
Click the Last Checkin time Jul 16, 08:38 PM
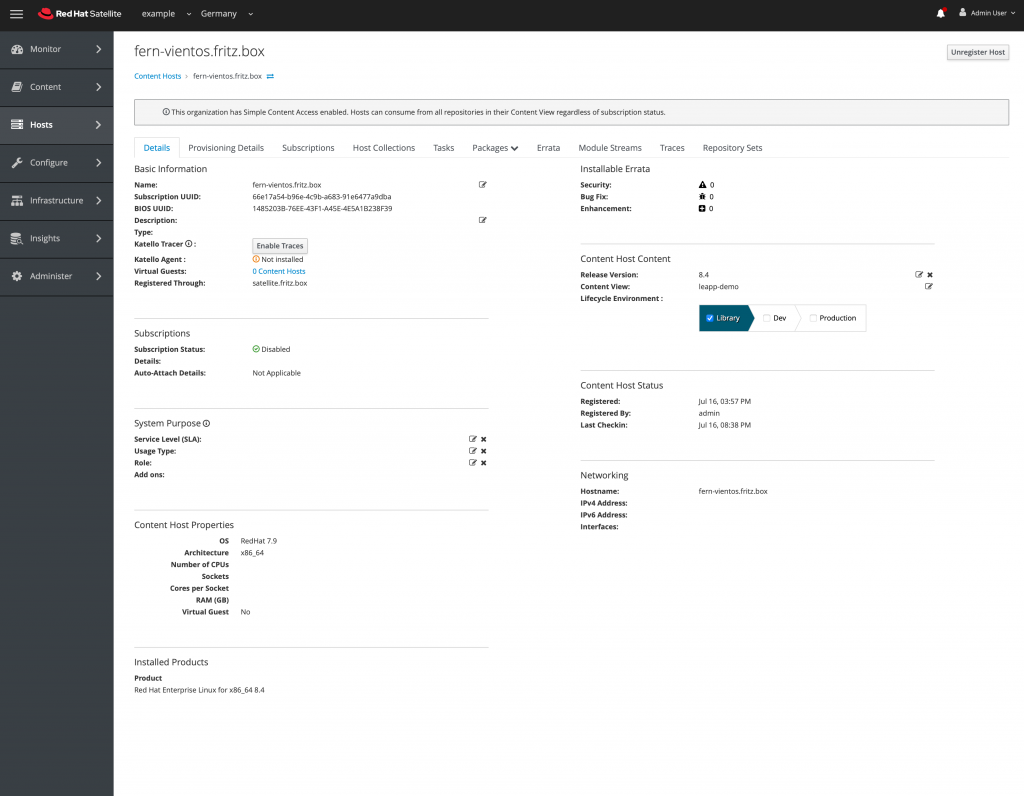tap(724, 425)
